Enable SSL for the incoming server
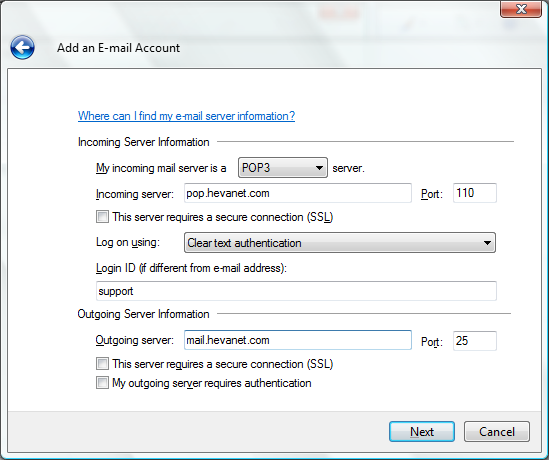549x460 pixels. tap(102, 217)
